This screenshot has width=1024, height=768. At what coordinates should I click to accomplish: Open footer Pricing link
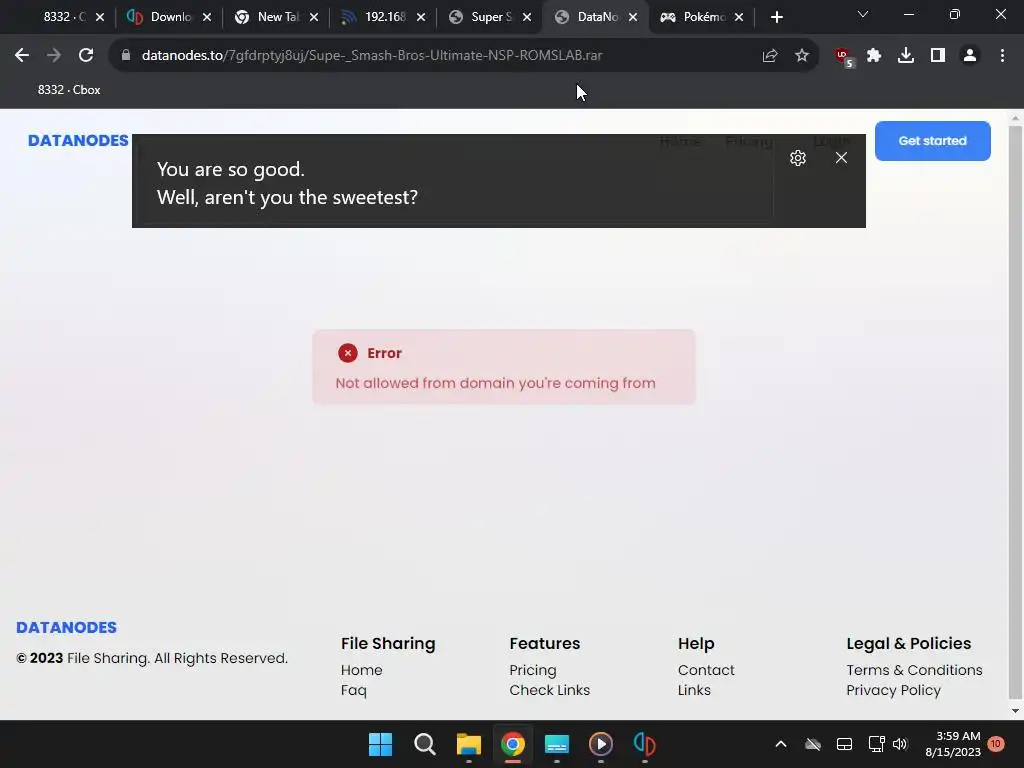click(x=533, y=671)
